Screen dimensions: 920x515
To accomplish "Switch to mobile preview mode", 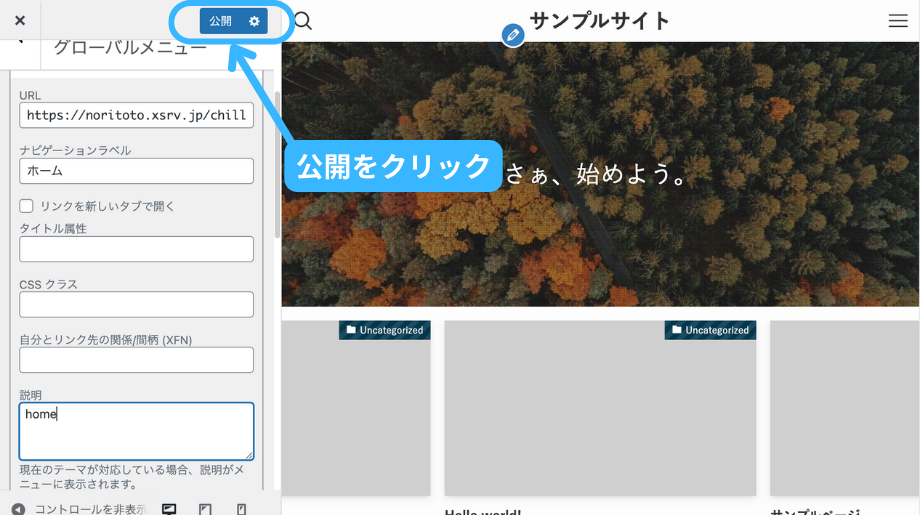I will 241,508.
